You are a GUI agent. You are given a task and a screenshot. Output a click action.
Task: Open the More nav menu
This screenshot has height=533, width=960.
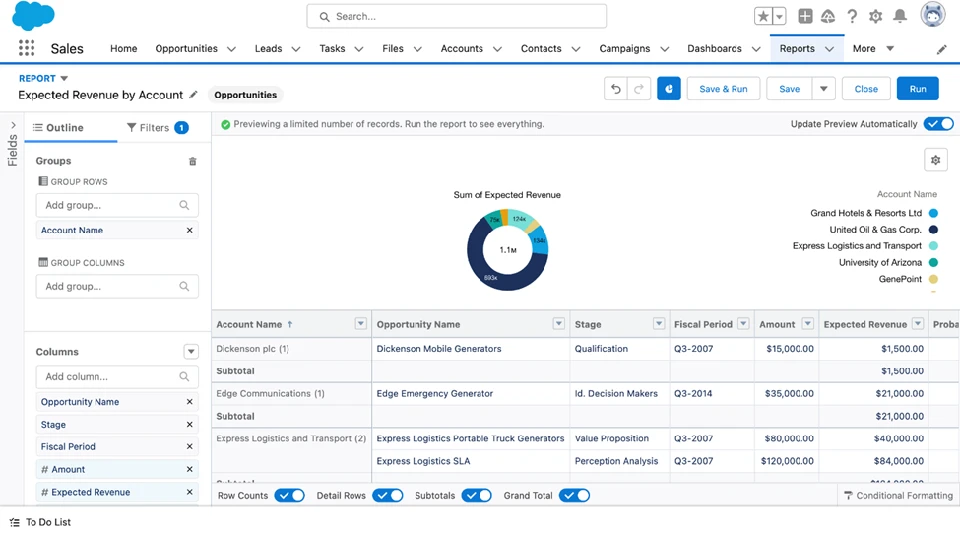click(873, 48)
